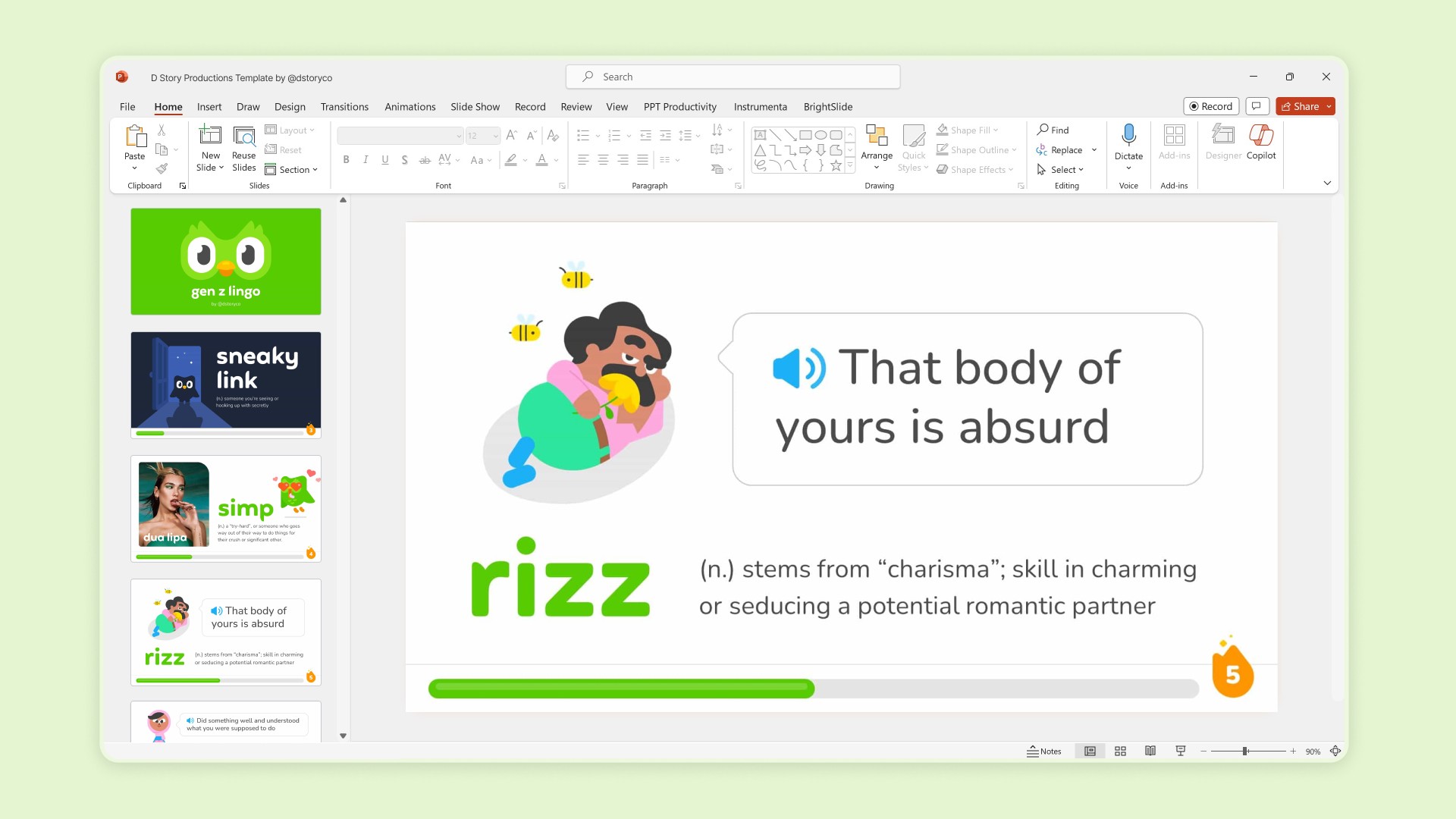Toggle Italic formatting
Viewport: 1456px width, 819px height.
click(x=366, y=159)
